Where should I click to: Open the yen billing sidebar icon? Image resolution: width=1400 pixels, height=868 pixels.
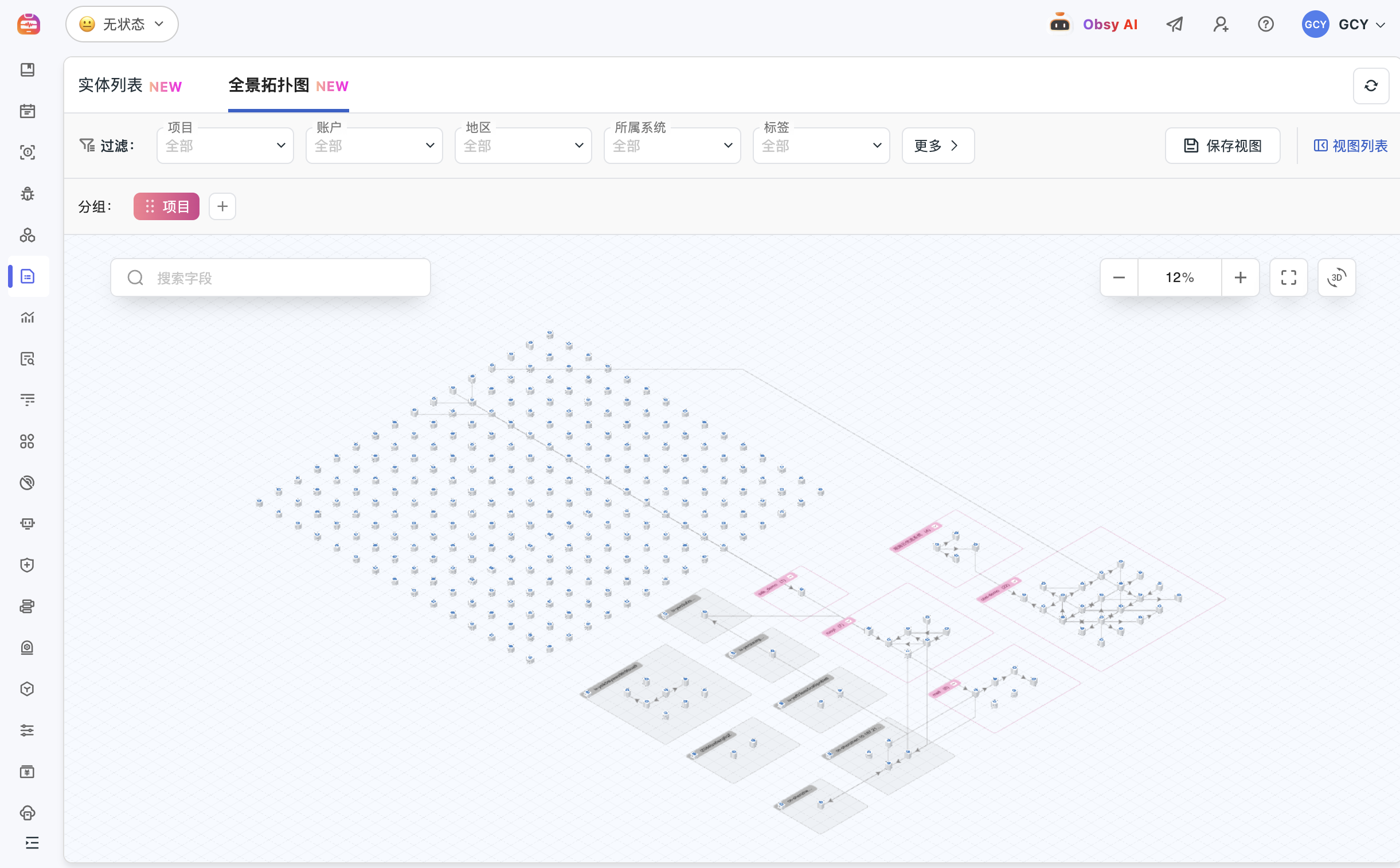[28, 772]
